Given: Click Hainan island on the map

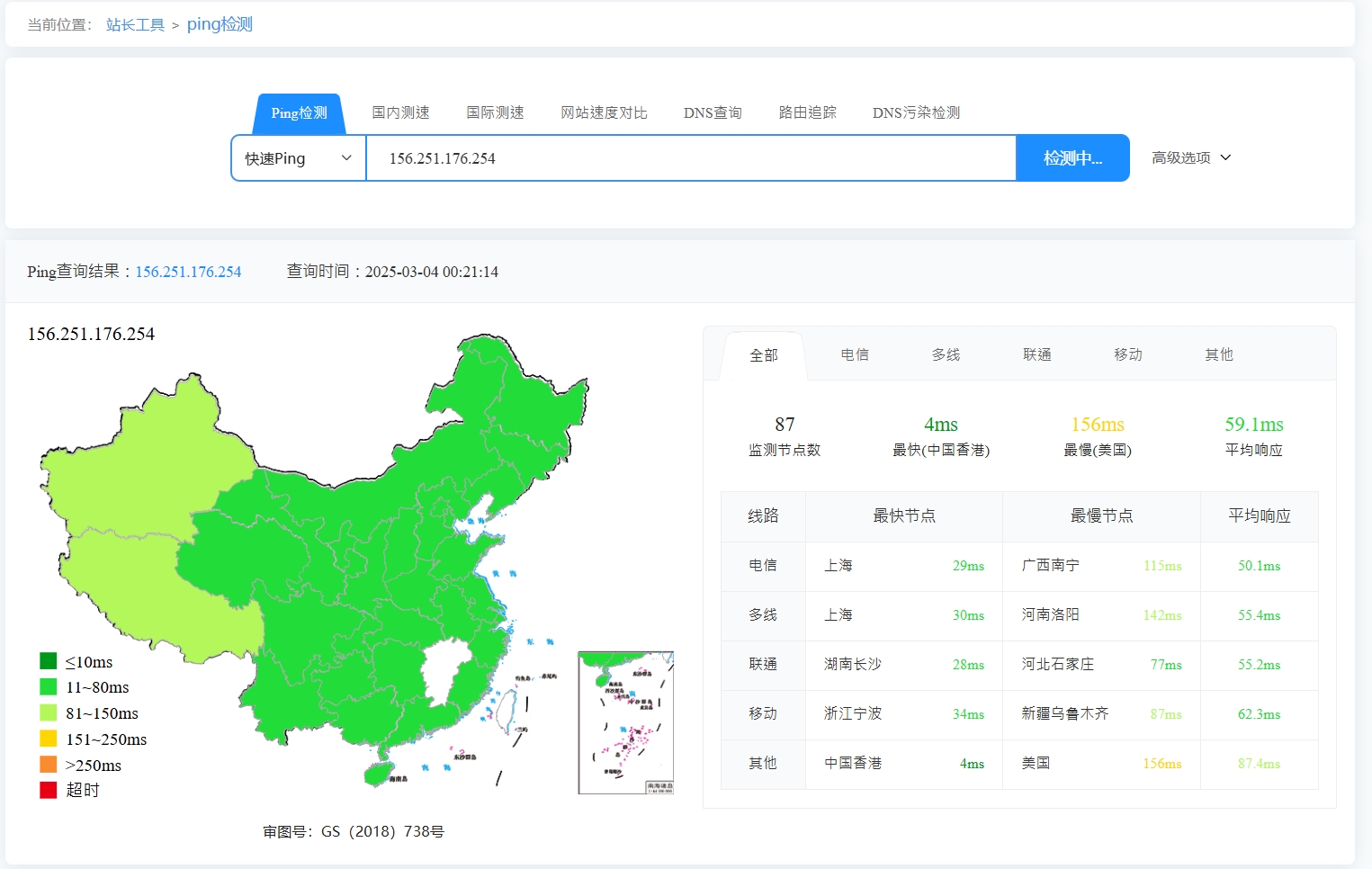Looking at the screenshot, I should [380, 773].
